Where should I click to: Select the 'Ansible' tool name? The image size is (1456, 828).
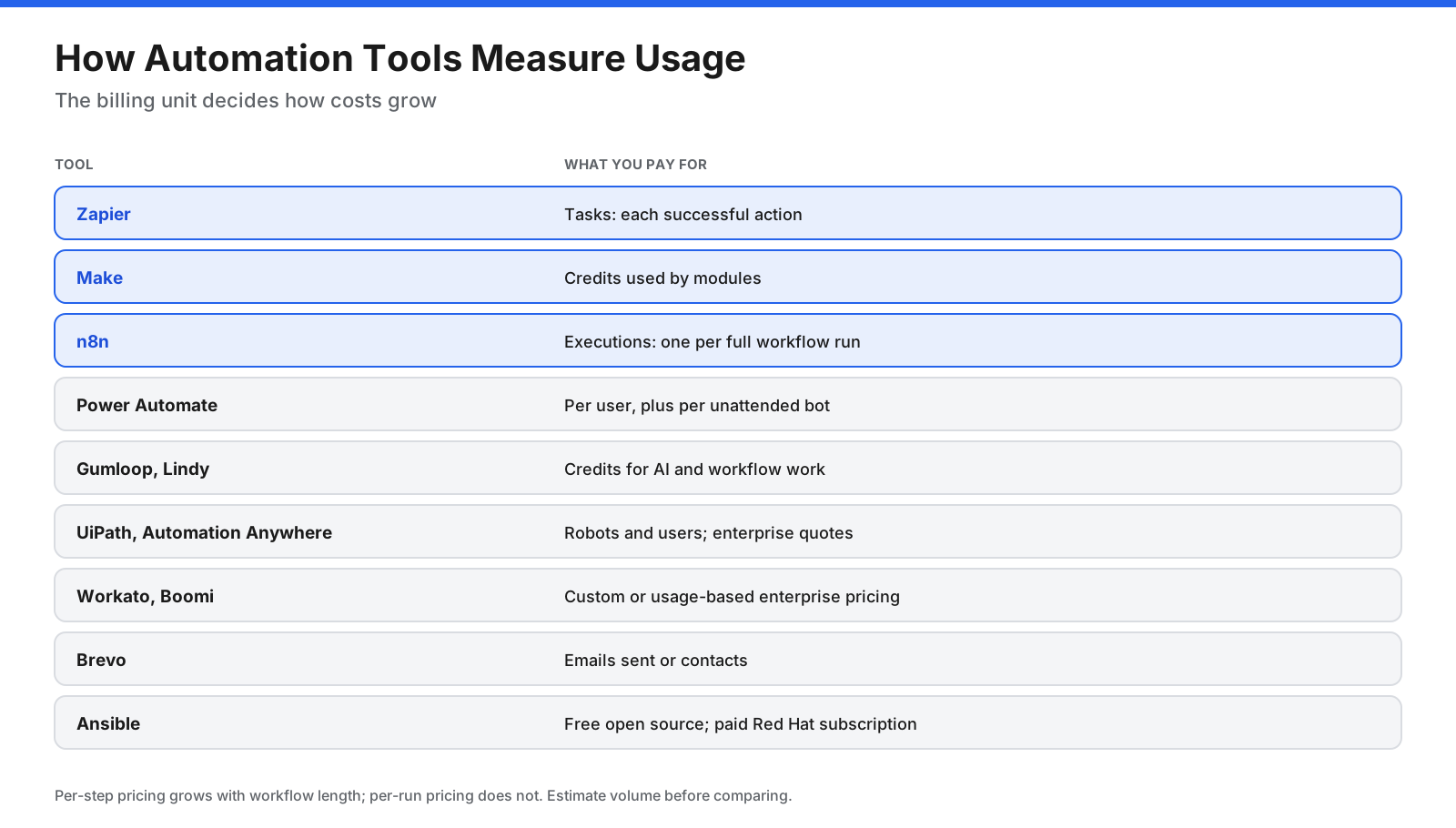point(108,723)
